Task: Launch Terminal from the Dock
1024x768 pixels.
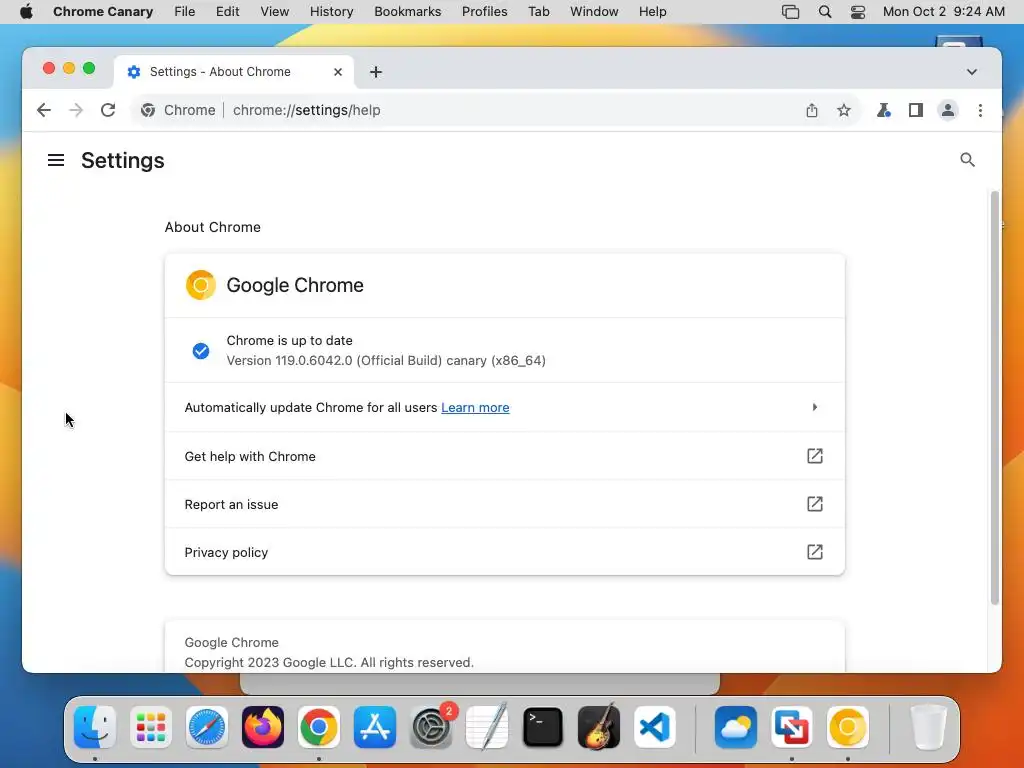Action: [x=543, y=727]
